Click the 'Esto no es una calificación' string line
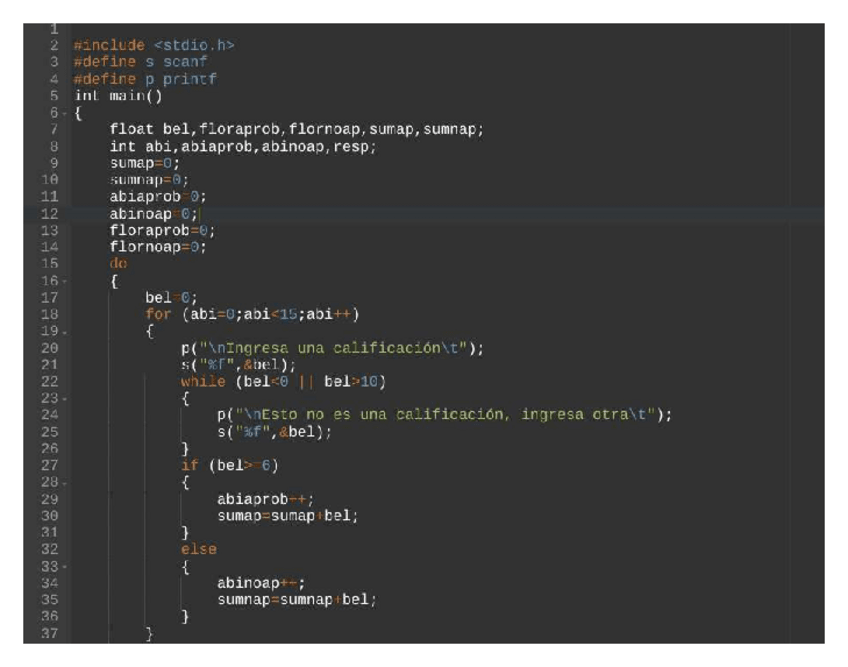 [445, 415]
